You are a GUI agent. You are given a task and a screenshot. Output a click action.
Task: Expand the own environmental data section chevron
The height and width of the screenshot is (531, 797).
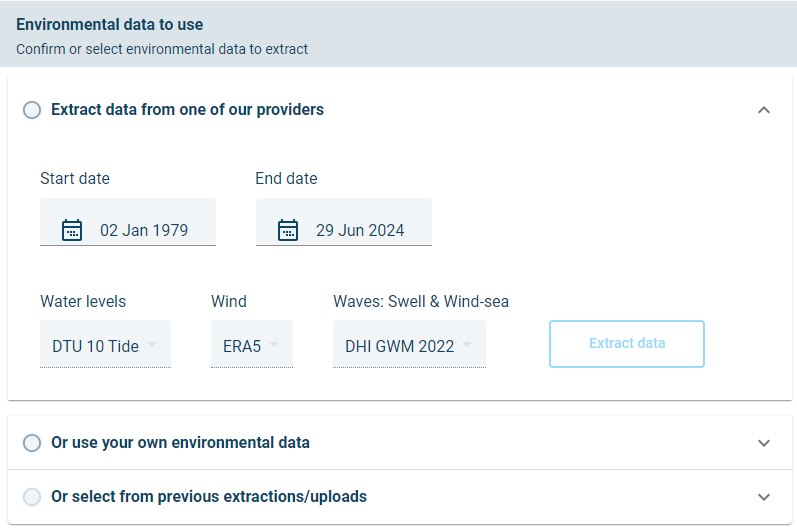tap(764, 443)
